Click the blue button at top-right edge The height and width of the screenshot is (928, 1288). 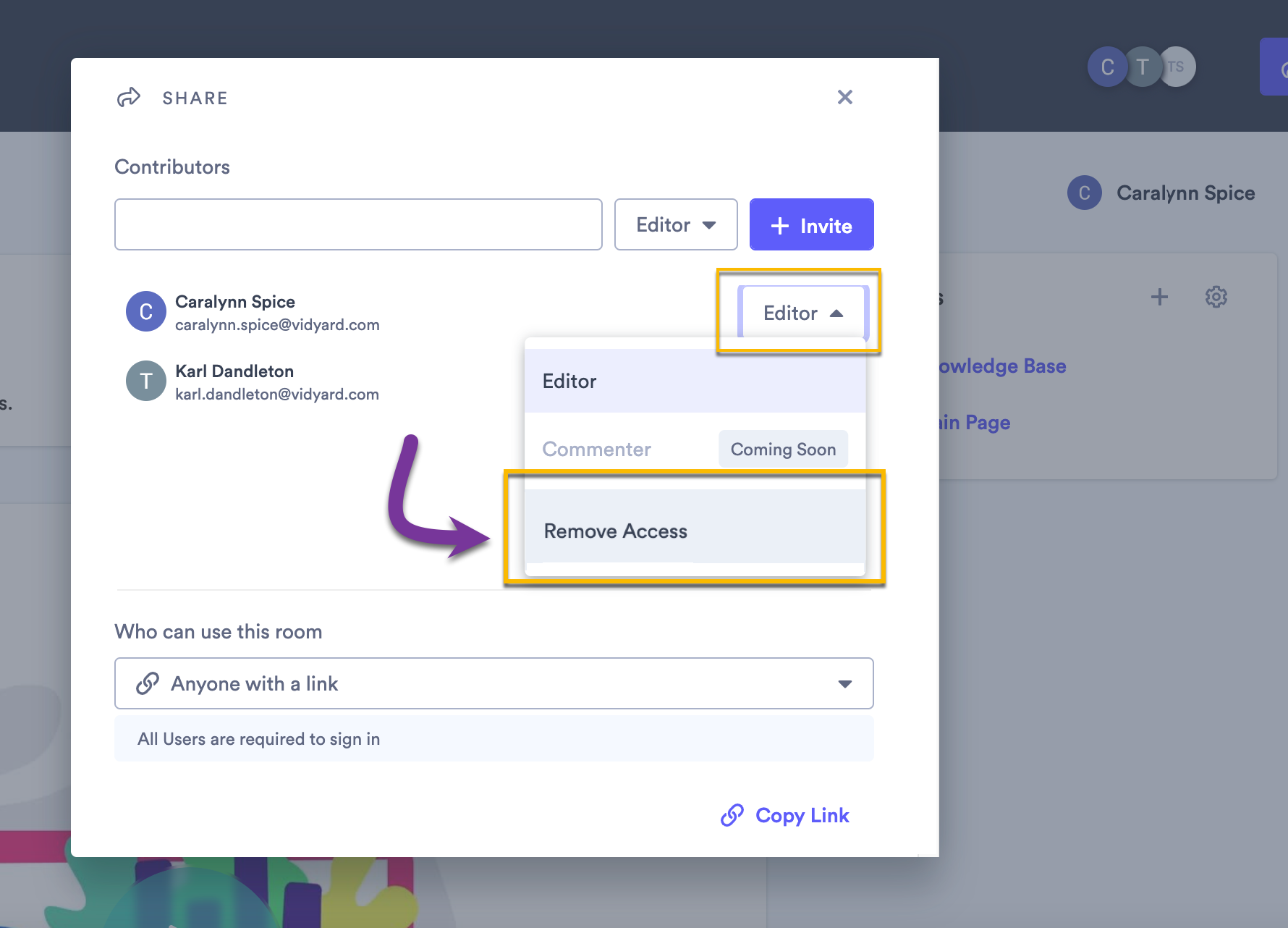[1274, 67]
